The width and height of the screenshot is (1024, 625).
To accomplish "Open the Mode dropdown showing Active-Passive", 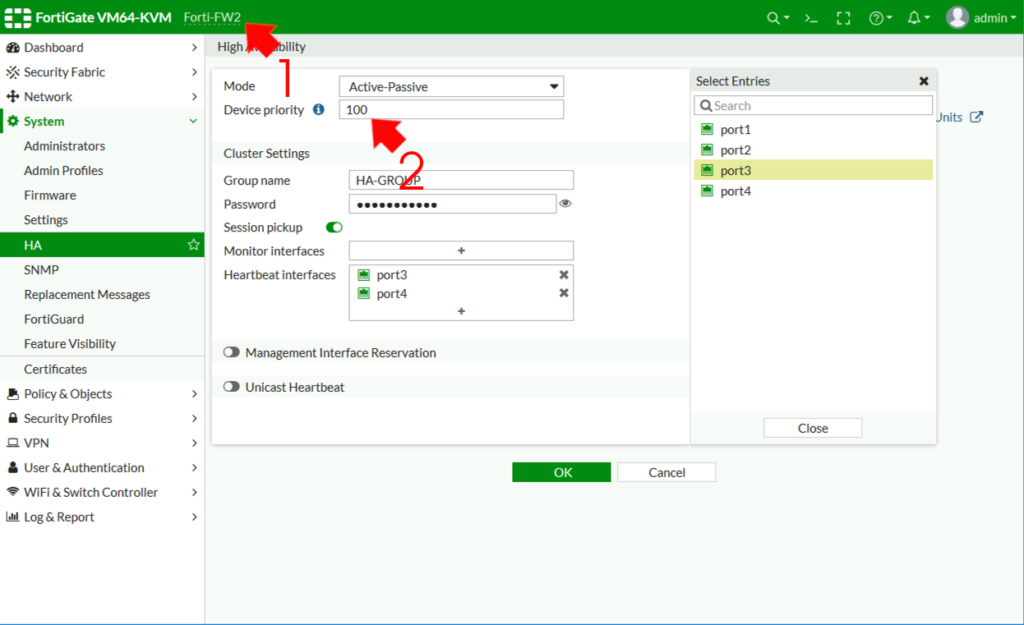I will tap(450, 85).
